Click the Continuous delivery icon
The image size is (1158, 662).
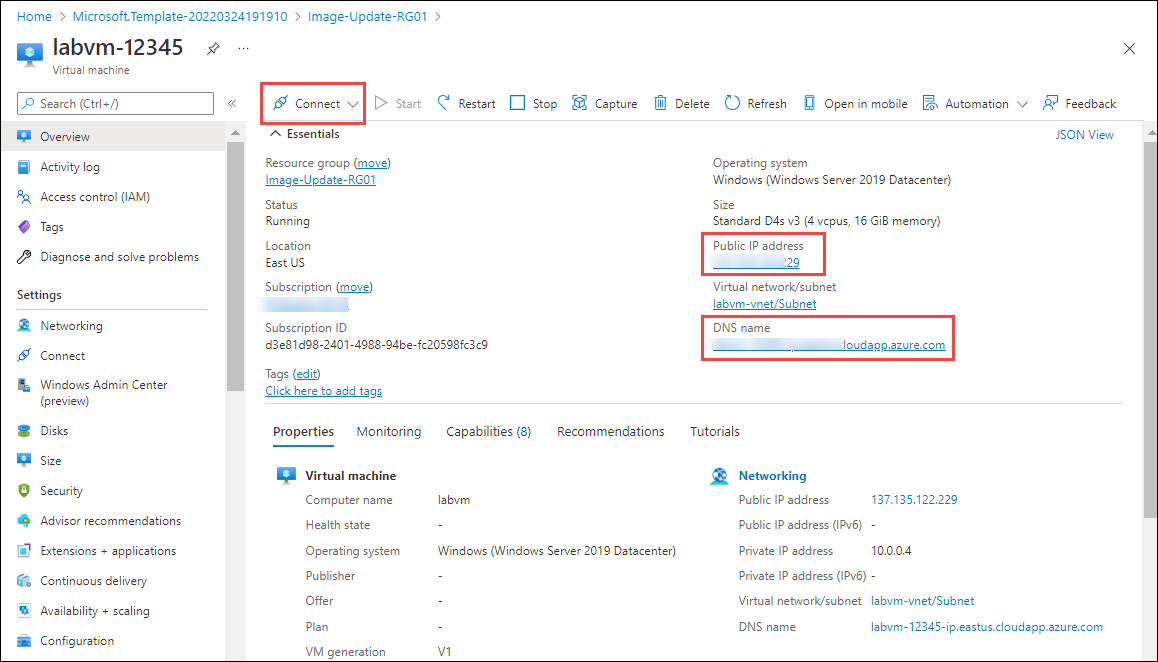pos(24,581)
